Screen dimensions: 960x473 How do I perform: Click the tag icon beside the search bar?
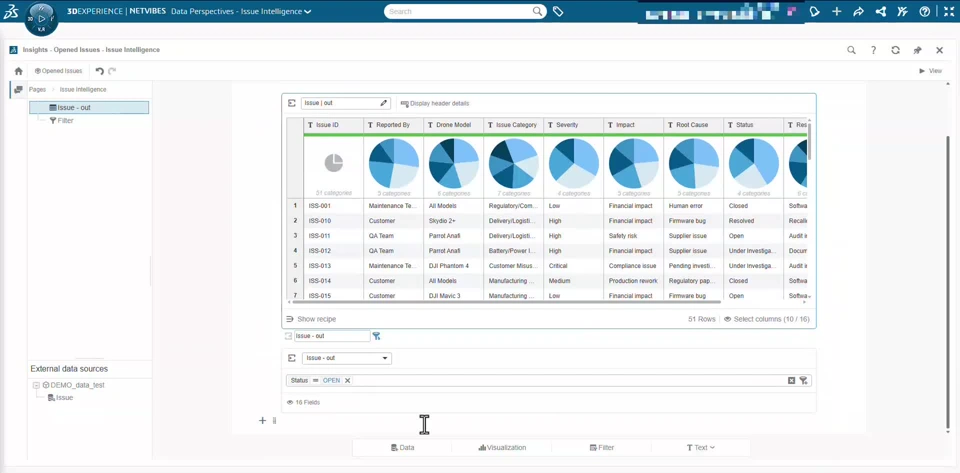click(x=558, y=11)
